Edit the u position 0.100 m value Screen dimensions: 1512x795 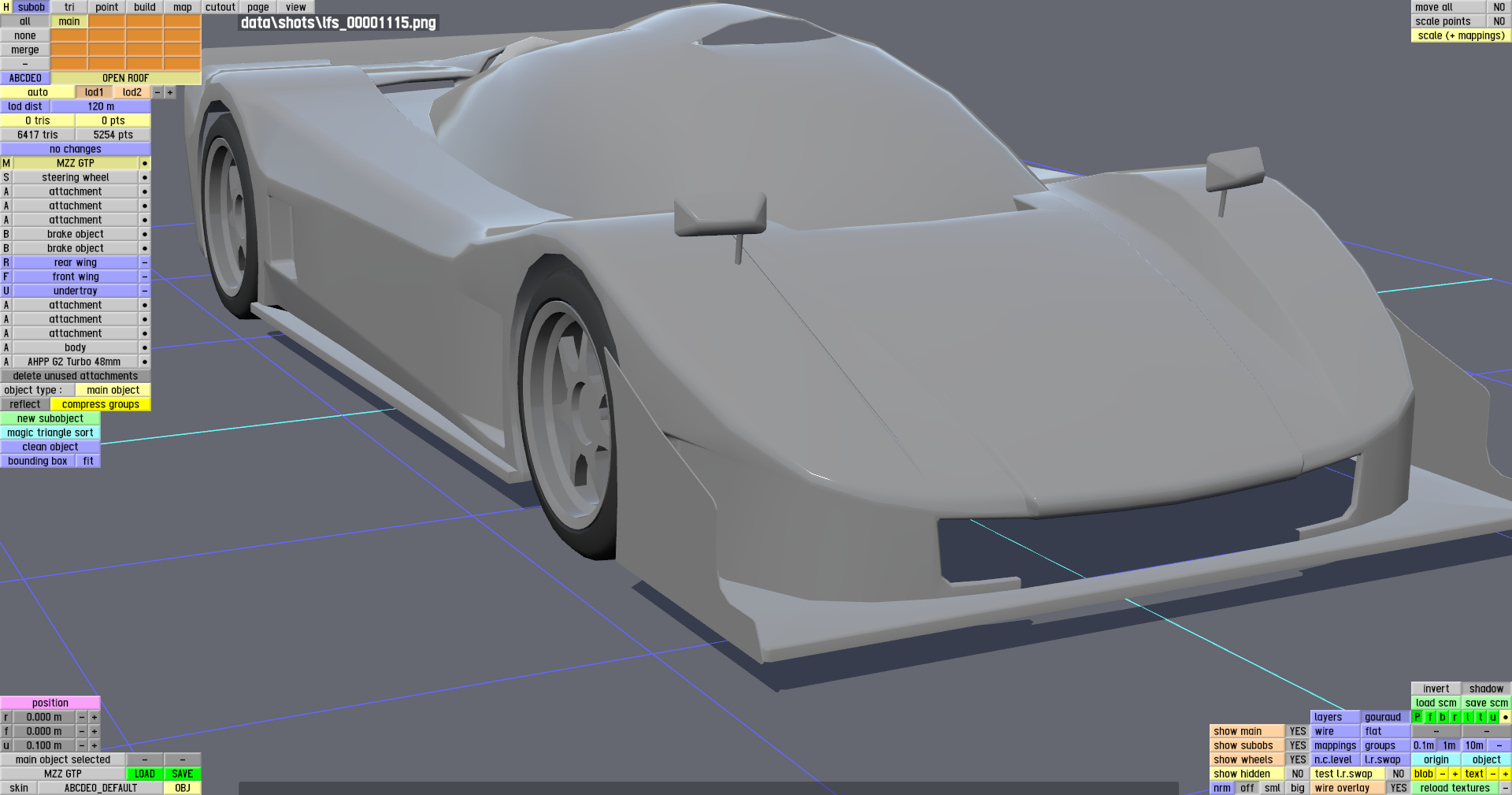[44, 745]
